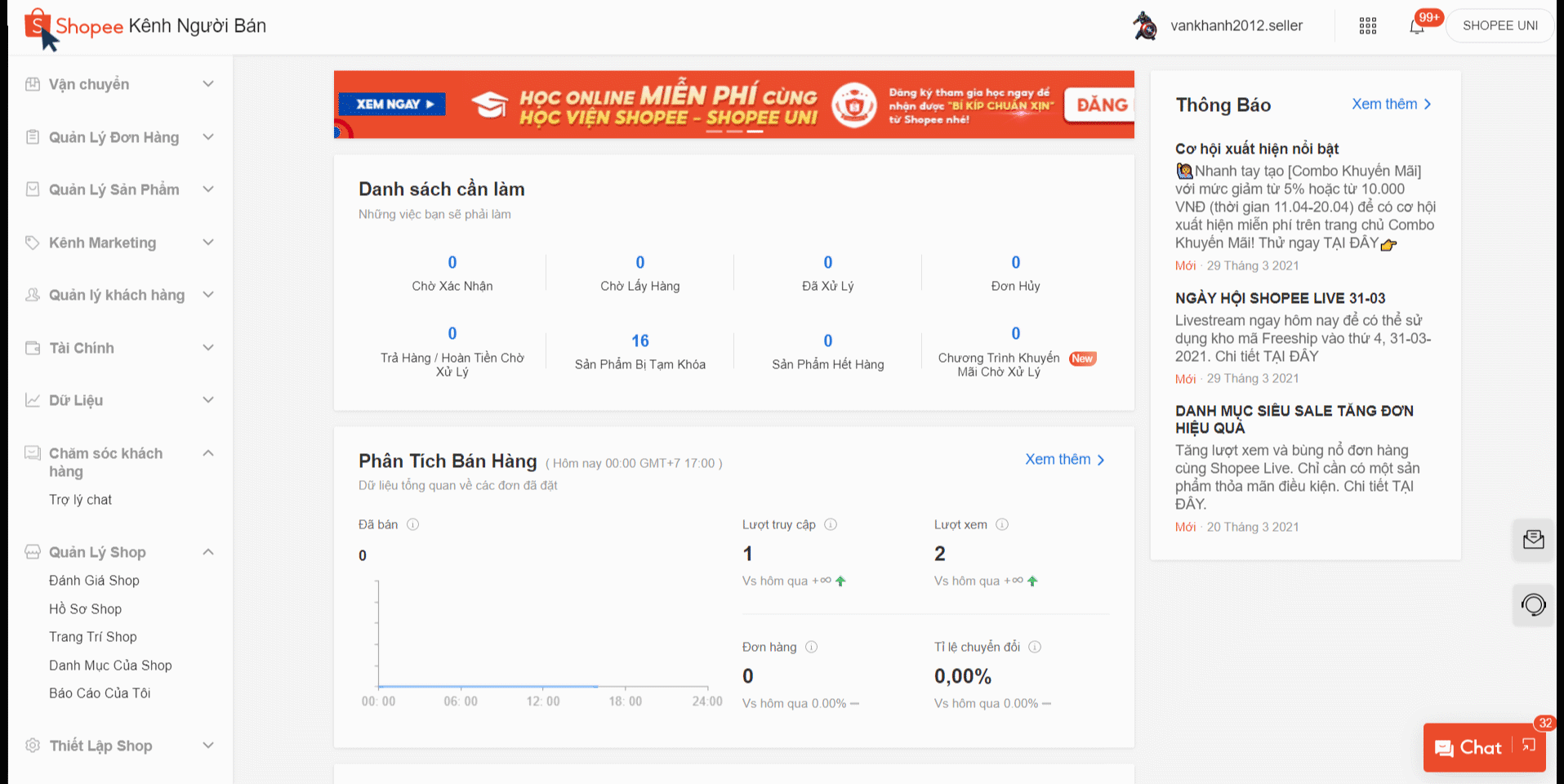
Task: Expand the chat window icon beside Chat
Action: point(1529,746)
